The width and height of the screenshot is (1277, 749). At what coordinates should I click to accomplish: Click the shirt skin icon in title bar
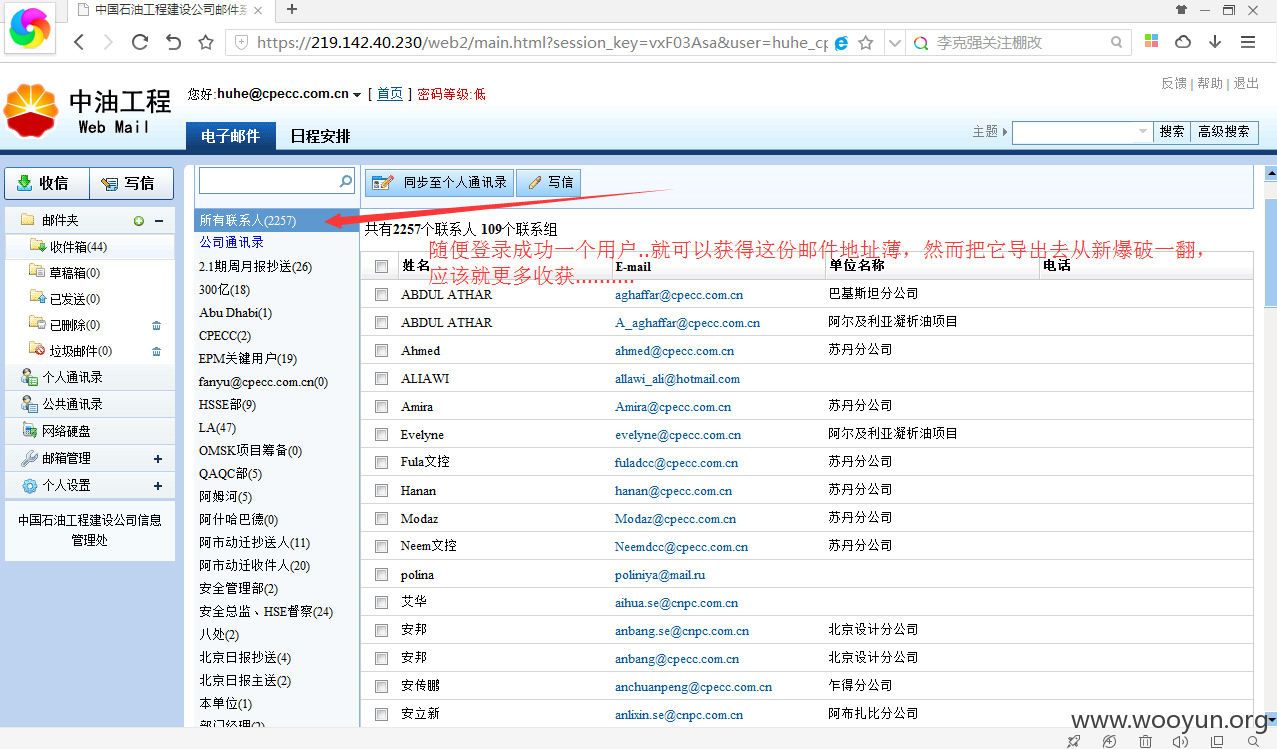coord(1181,10)
